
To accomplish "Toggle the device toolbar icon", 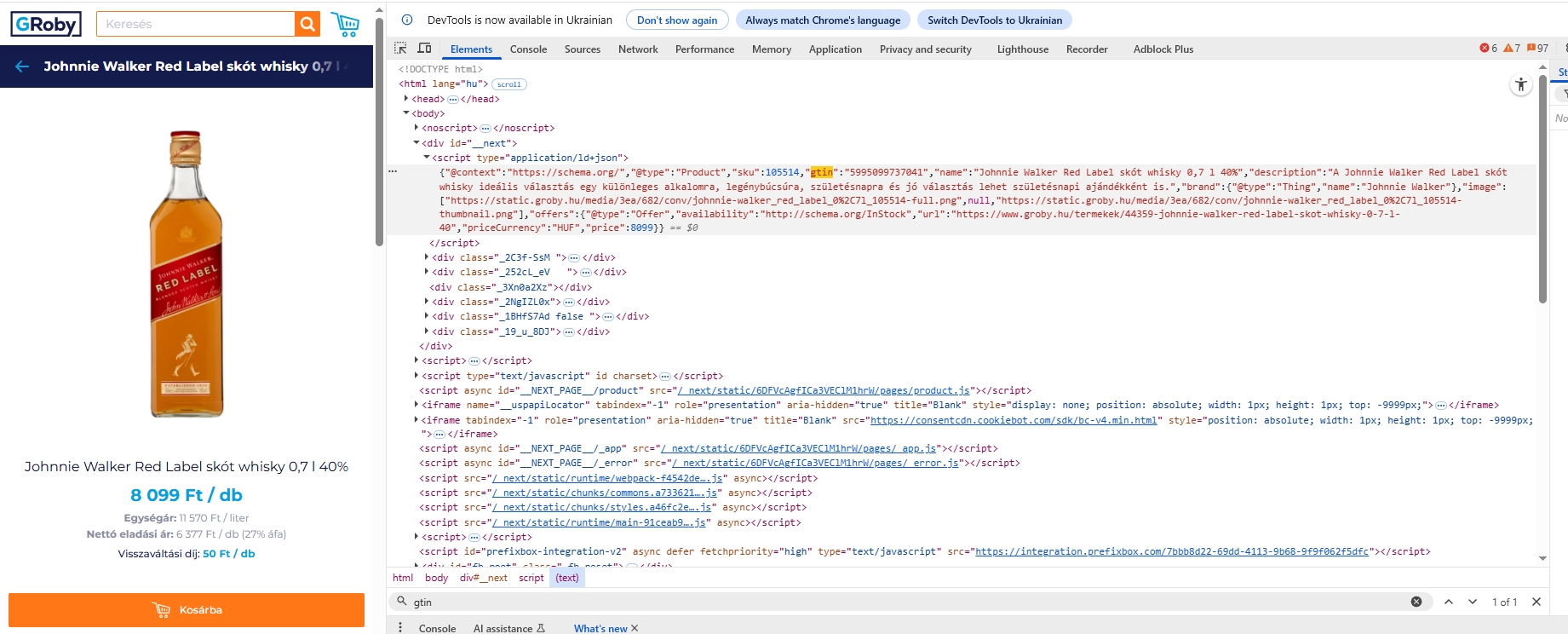I will tap(424, 49).
